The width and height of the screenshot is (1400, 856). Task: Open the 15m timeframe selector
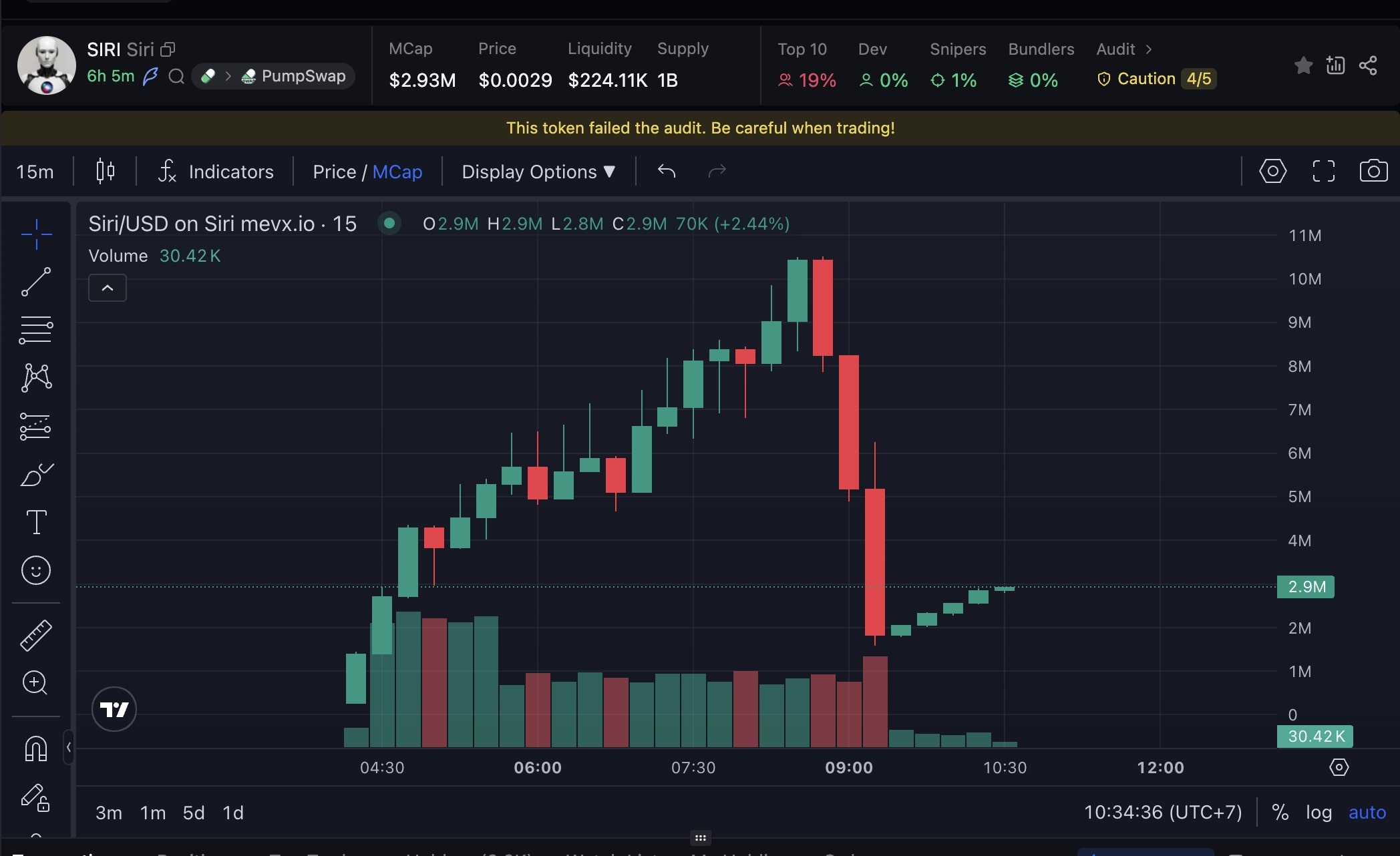tap(35, 172)
